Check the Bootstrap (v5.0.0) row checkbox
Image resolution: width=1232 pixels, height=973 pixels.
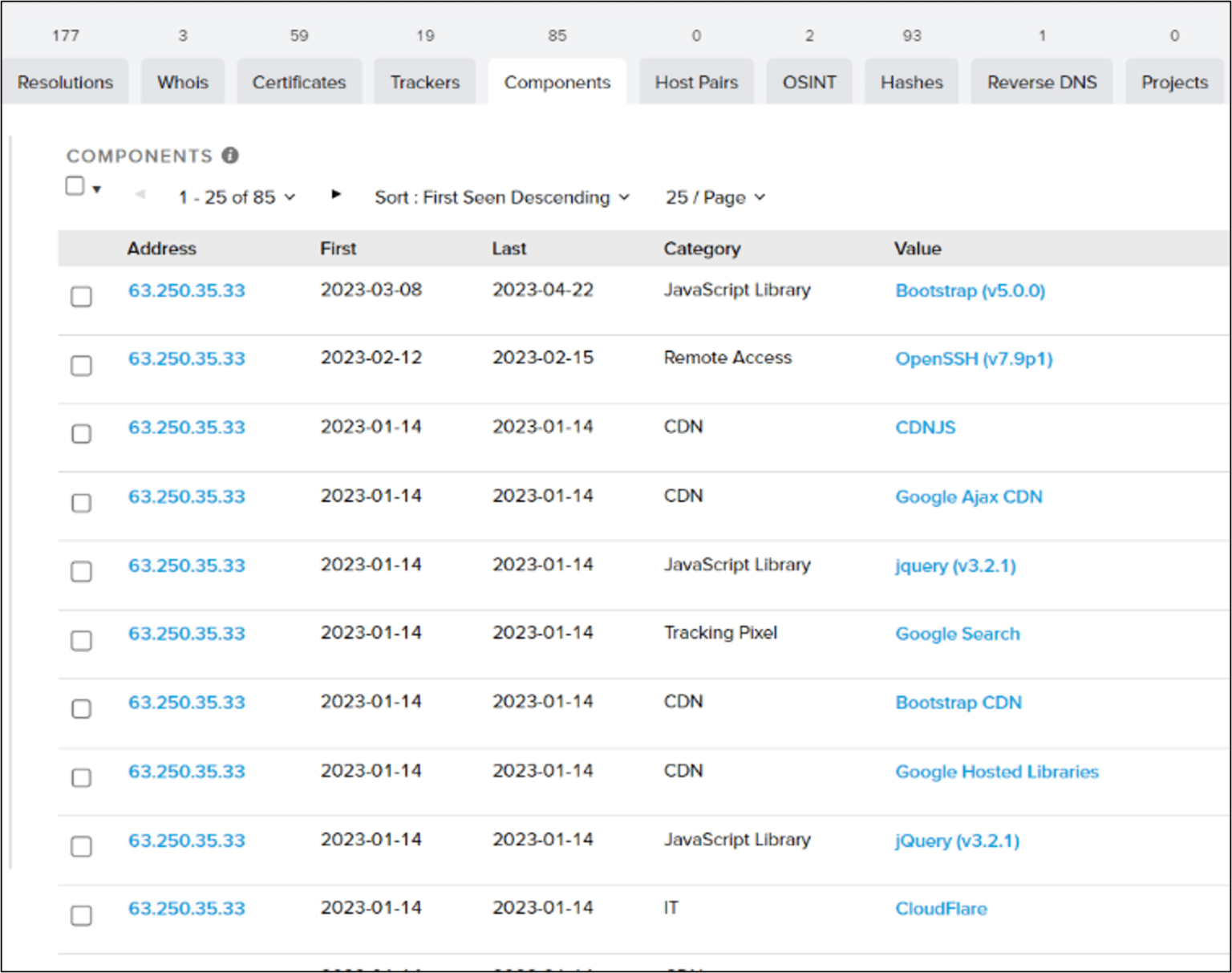click(81, 297)
